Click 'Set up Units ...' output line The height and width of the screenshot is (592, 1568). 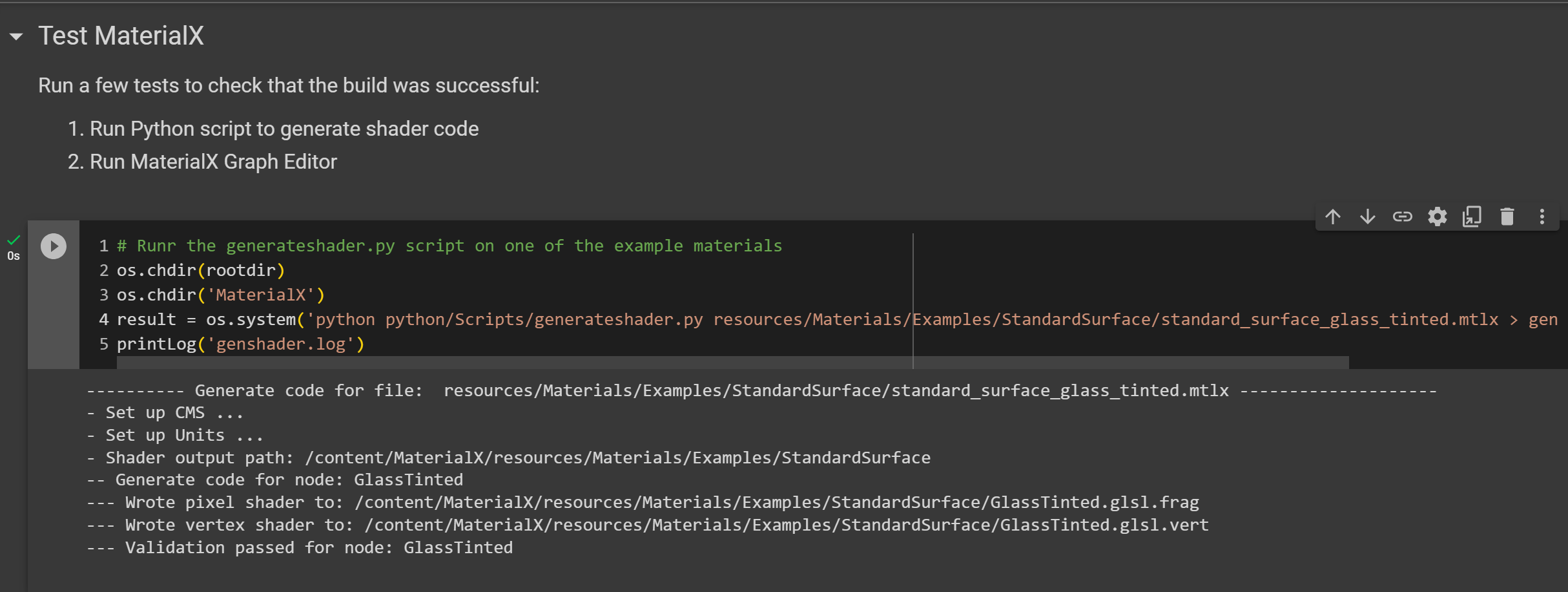pyautogui.click(x=175, y=435)
